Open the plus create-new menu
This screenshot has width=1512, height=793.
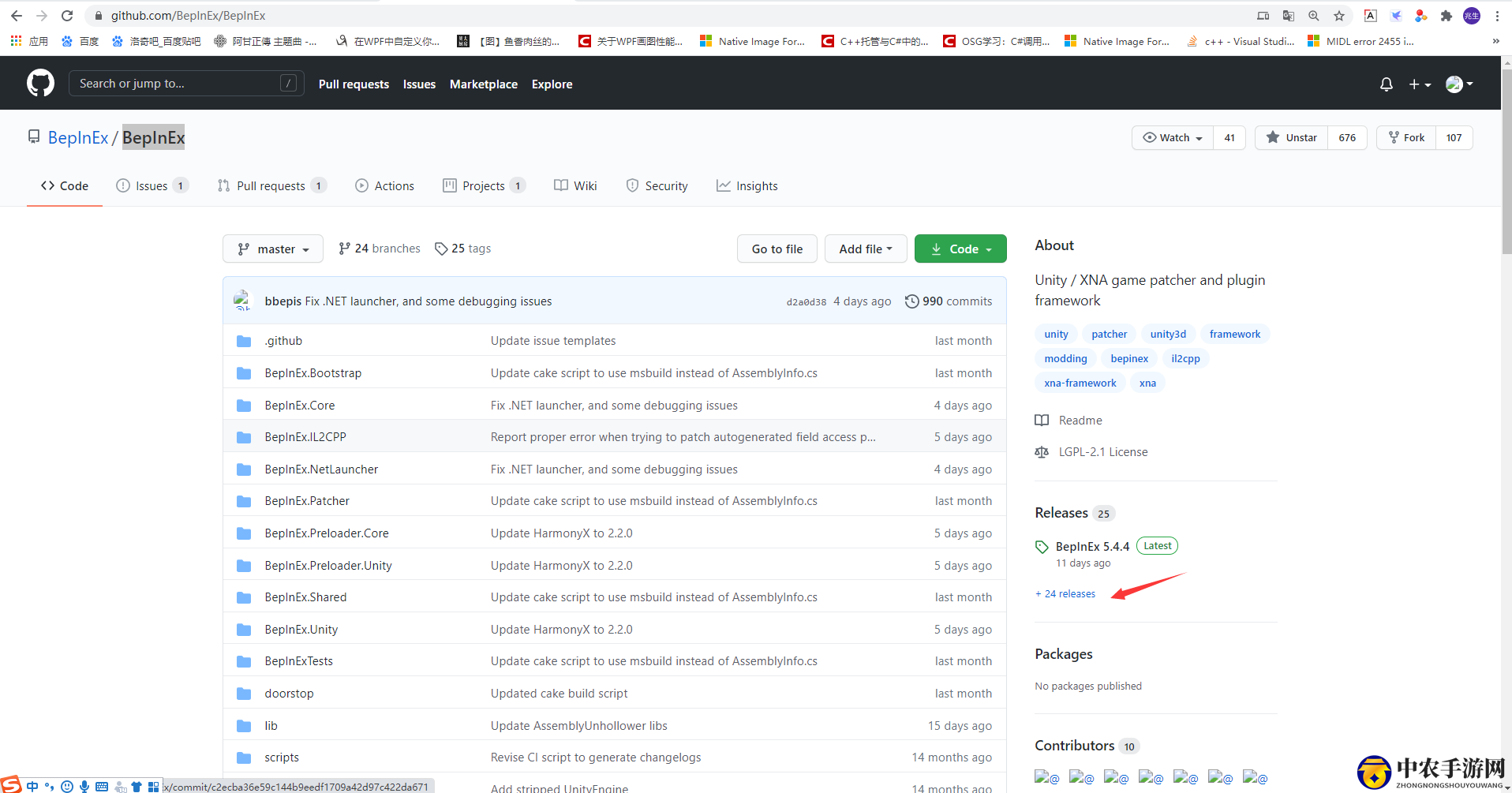tap(1420, 84)
